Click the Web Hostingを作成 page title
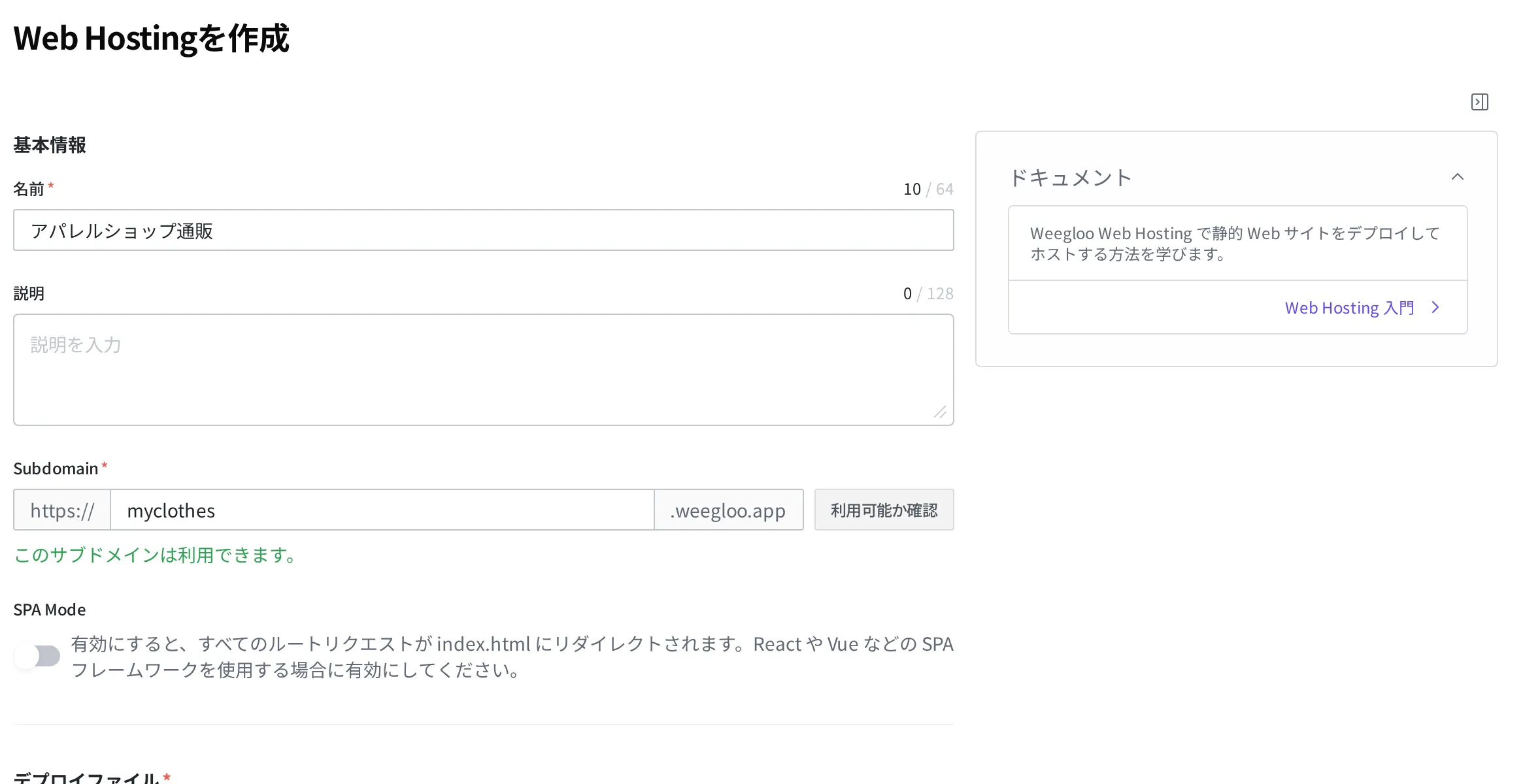The image size is (1540, 784). pyautogui.click(x=152, y=39)
